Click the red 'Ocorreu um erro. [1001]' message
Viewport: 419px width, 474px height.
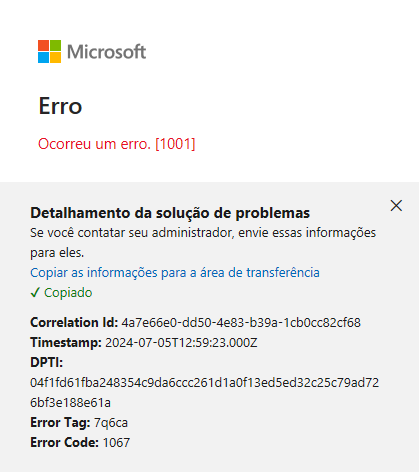tap(116, 144)
